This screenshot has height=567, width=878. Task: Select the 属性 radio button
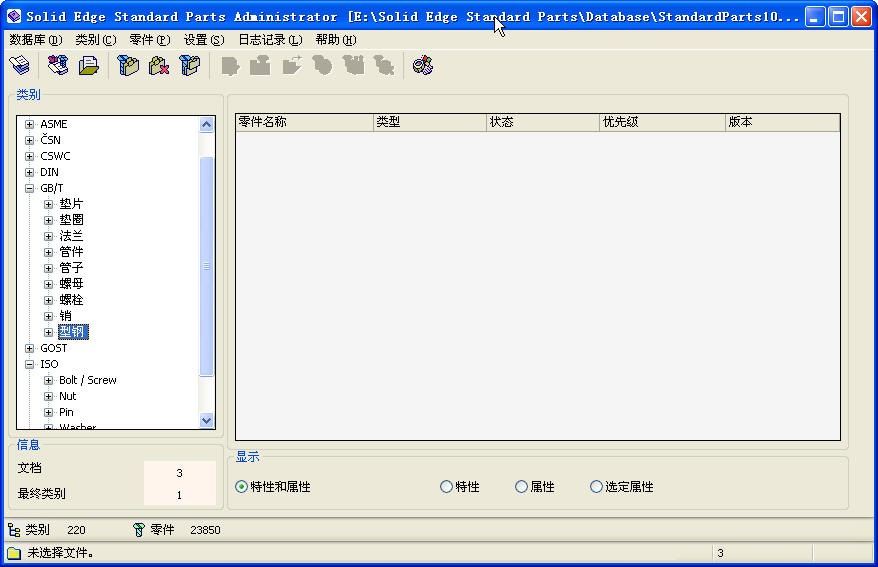(521, 486)
